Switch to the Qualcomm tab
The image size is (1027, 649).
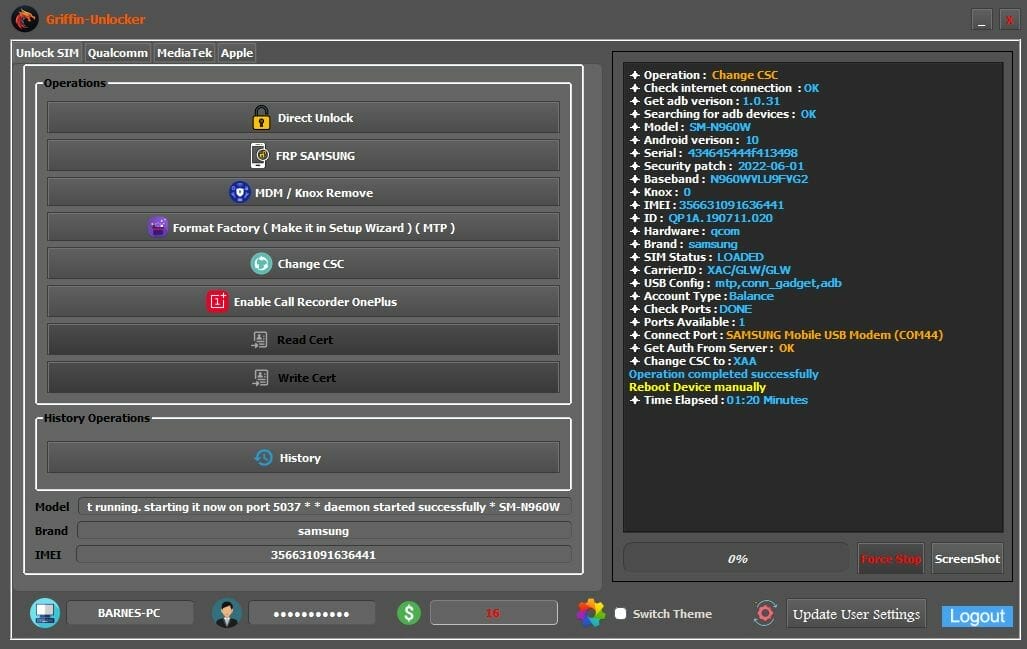118,53
